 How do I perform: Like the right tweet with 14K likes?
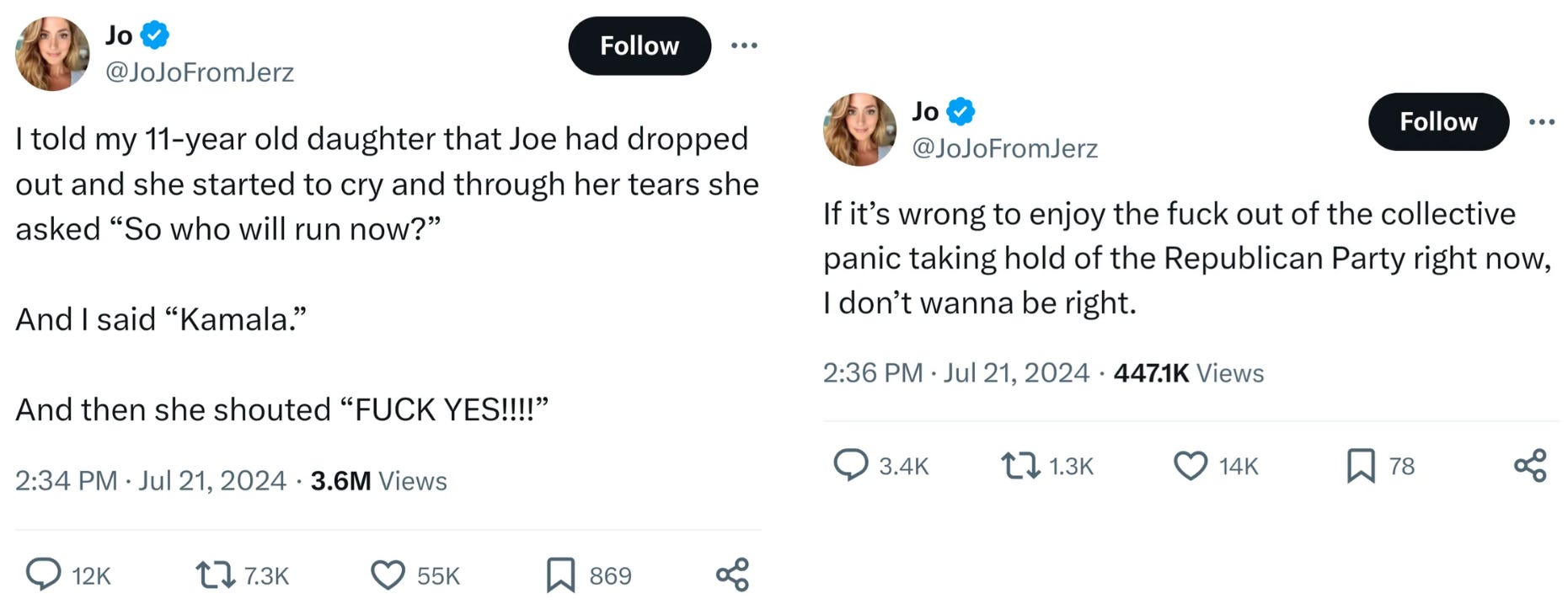point(1191,466)
